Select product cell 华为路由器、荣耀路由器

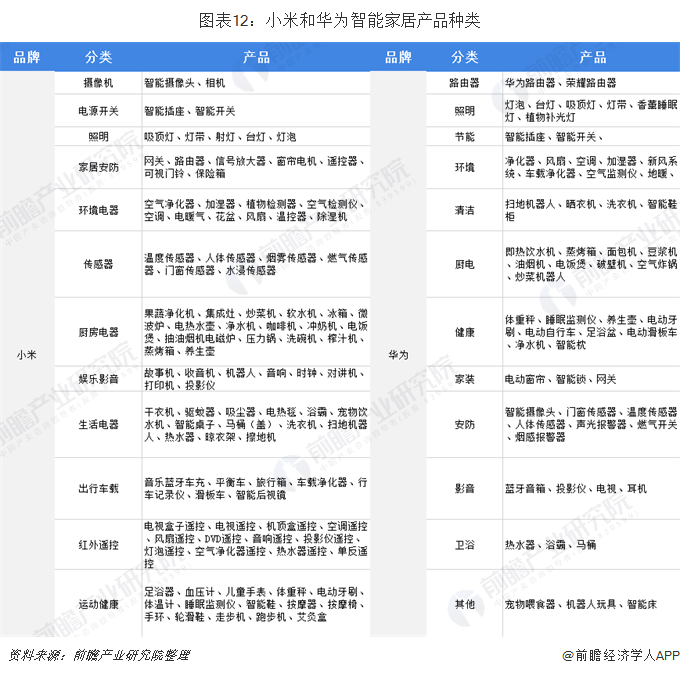click(x=591, y=83)
